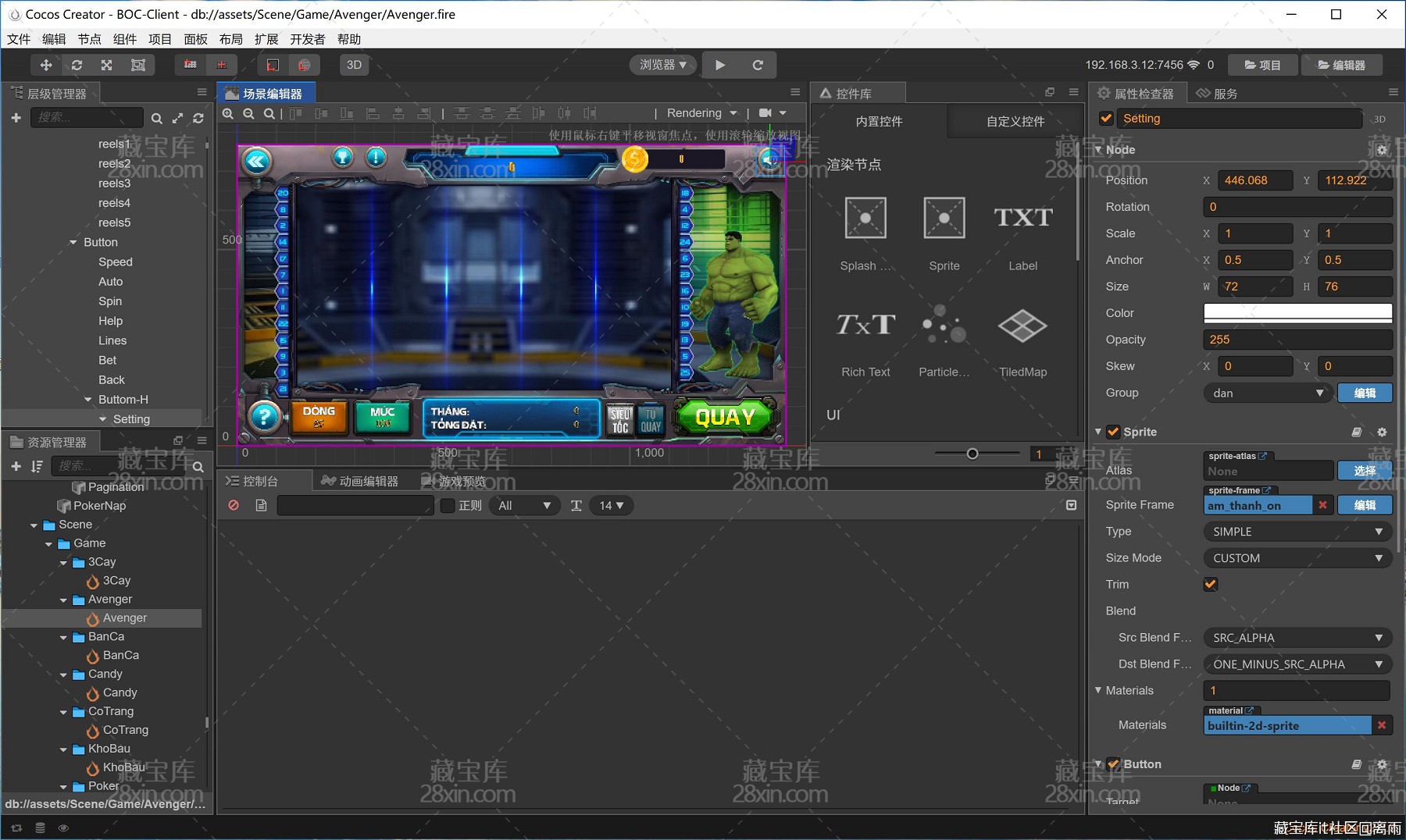
Task: Collapse the Button node in hierarchy
Action: (x=74, y=242)
